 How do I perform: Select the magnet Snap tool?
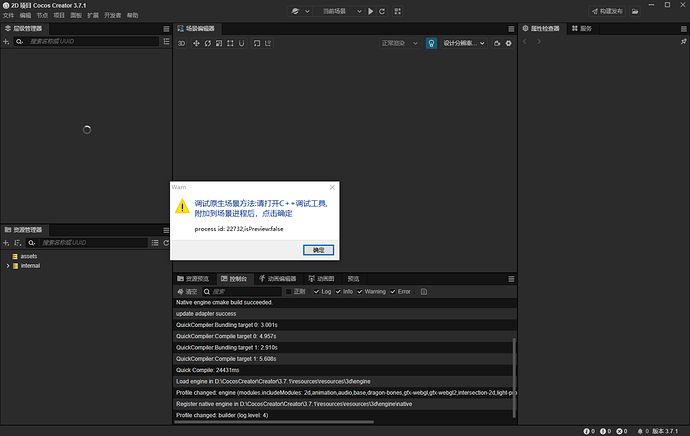click(x=242, y=43)
